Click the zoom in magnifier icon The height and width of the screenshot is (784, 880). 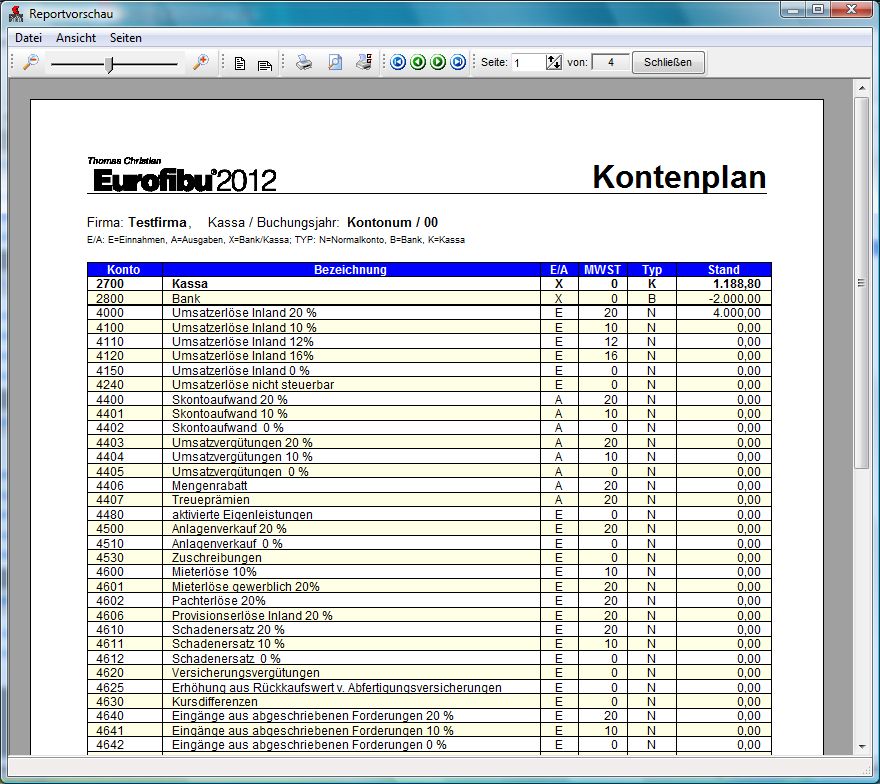(x=200, y=62)
